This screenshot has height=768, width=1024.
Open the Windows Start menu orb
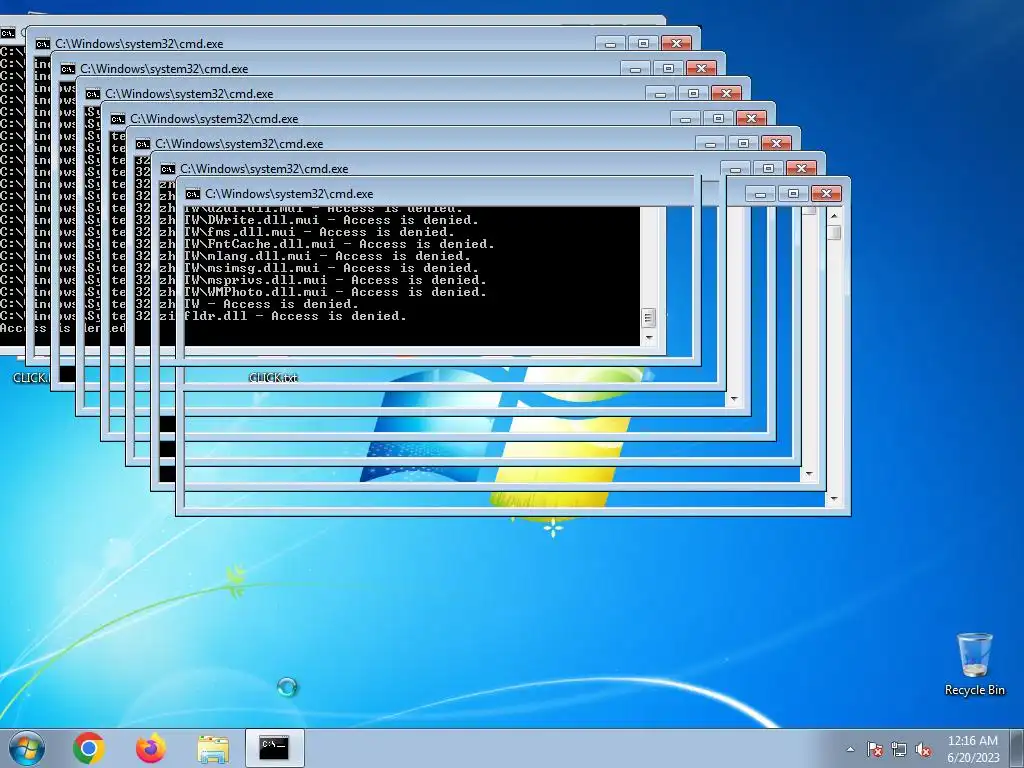[27, 748]
